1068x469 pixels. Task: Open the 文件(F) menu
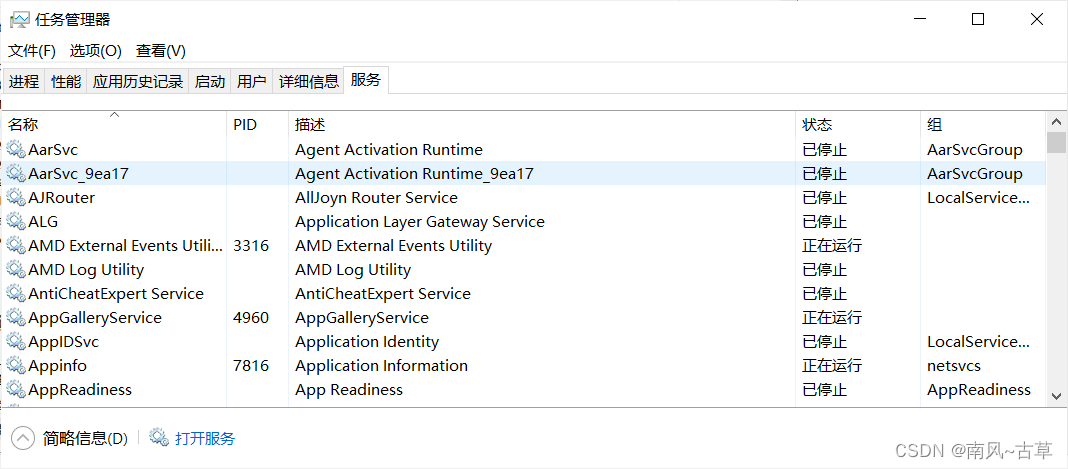(32, 51)
